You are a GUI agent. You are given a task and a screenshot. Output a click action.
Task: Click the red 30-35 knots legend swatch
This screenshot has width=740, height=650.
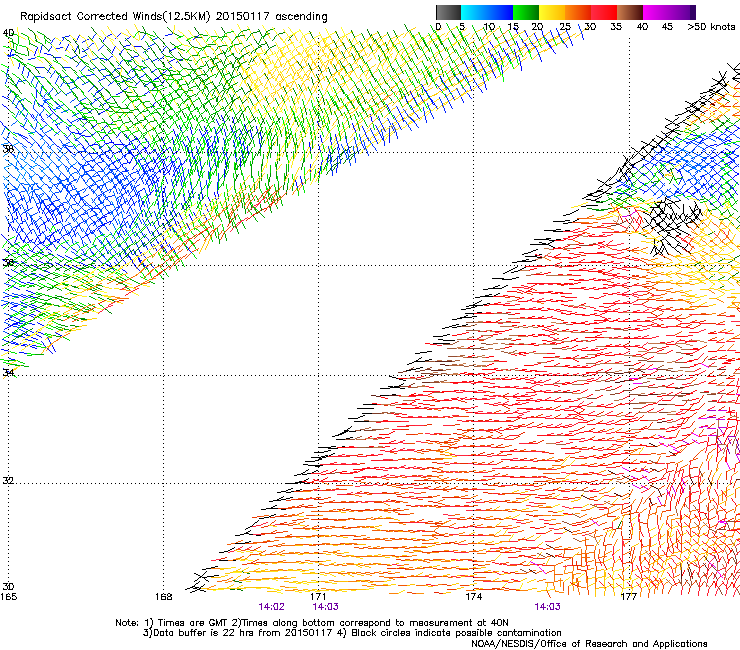(x=604, y=12)
